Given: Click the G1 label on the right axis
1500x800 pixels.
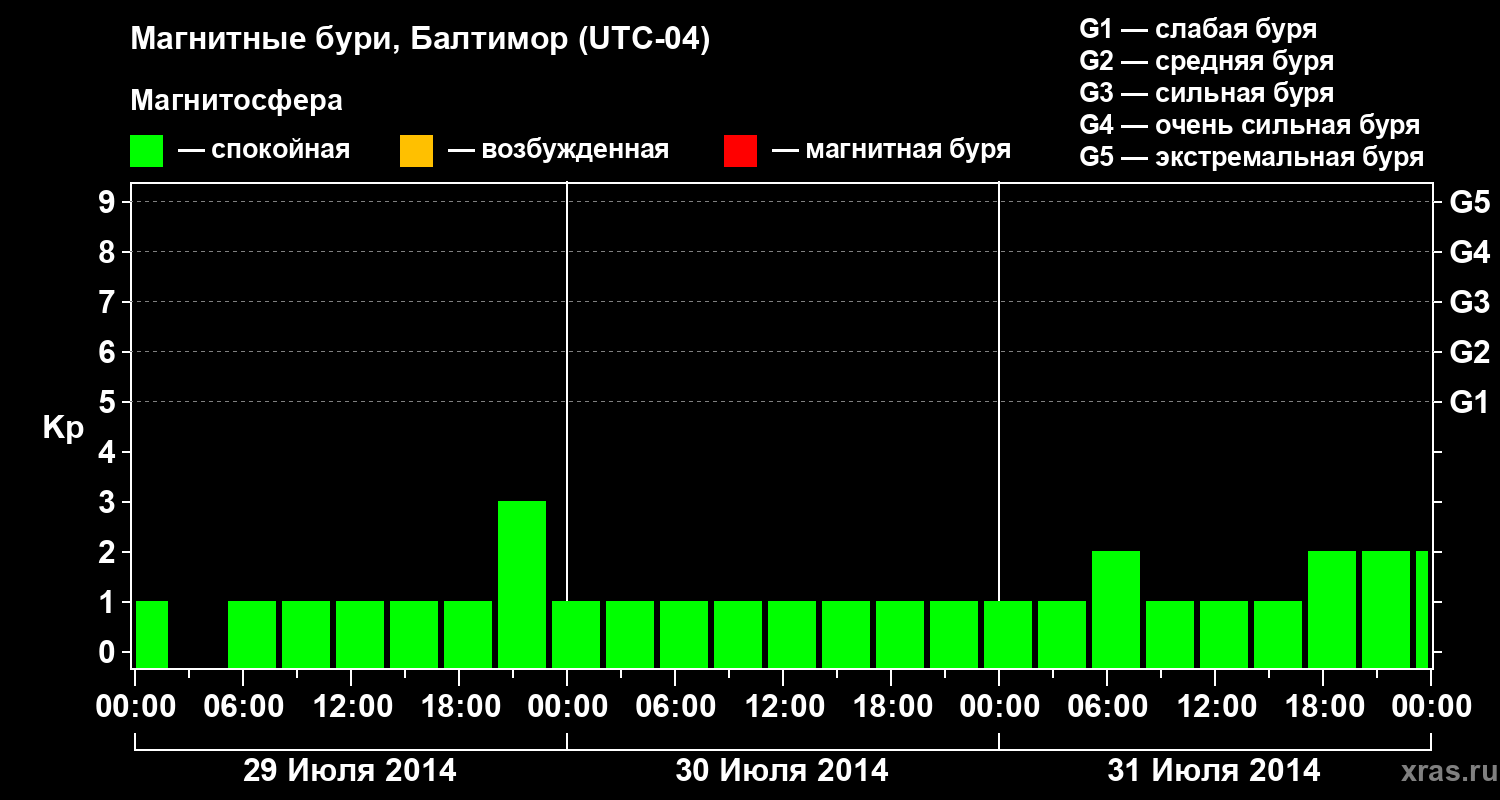Looking at the screenshot, I should 1470,402.
